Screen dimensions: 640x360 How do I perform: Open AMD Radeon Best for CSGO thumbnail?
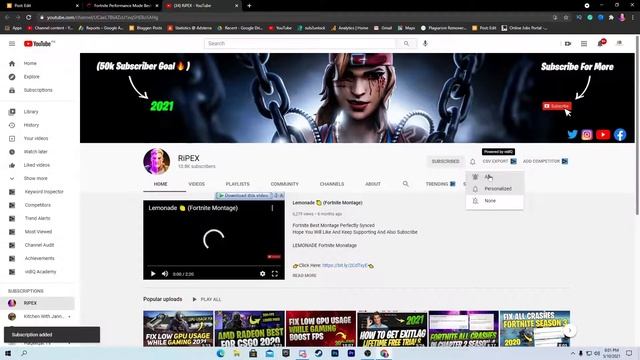249,329
